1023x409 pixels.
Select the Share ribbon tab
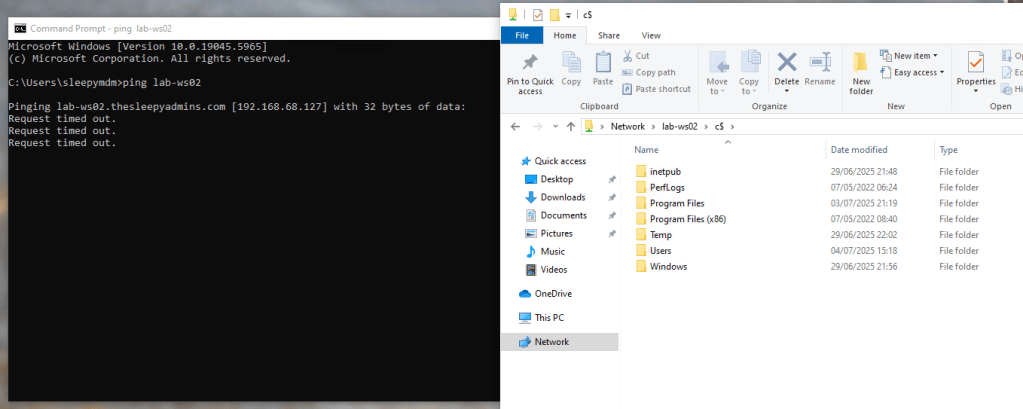click(608, 35)
